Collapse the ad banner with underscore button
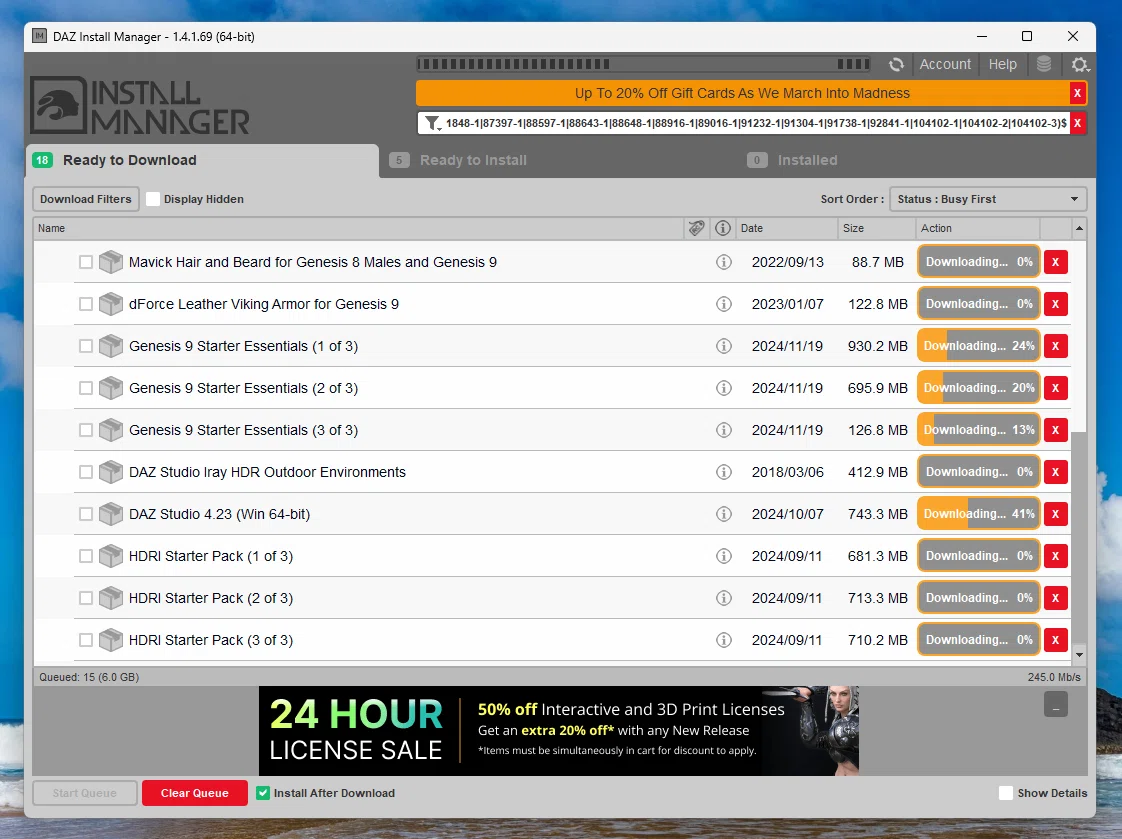The width and height of the screenshot is (1122, 839). coord(1055,705)
